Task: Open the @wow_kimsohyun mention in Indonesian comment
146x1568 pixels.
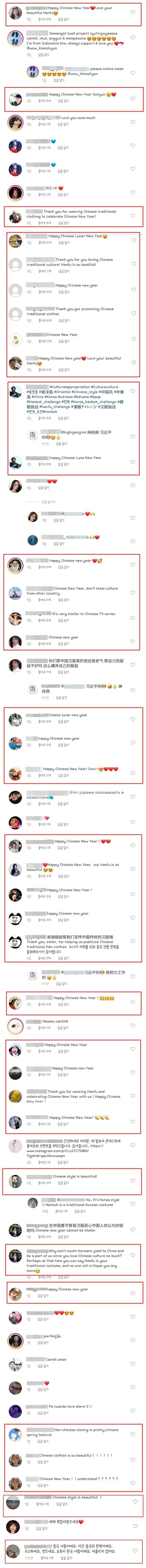Action: pos(42,48)
